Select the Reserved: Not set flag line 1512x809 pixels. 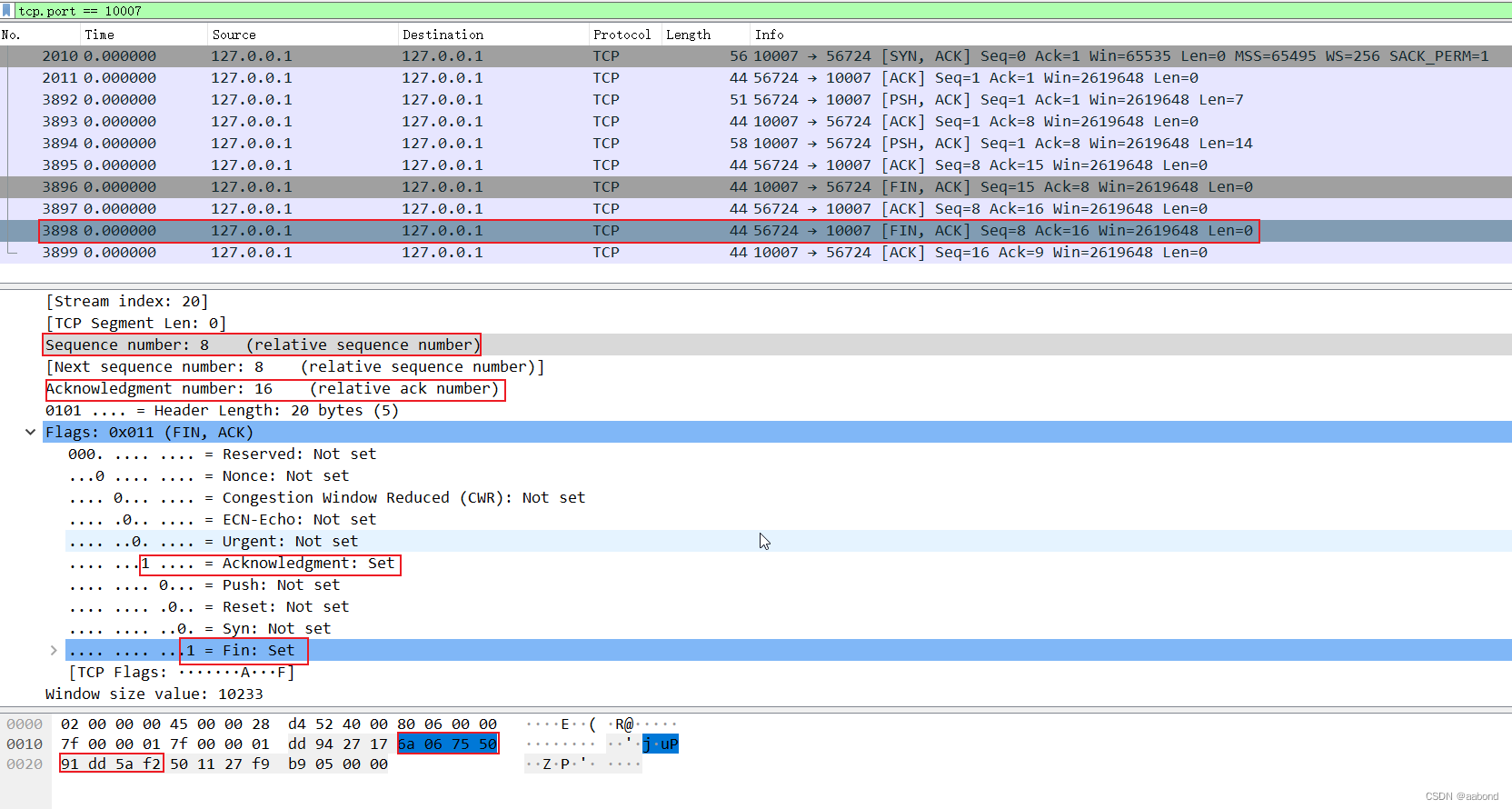click(222, 454)
